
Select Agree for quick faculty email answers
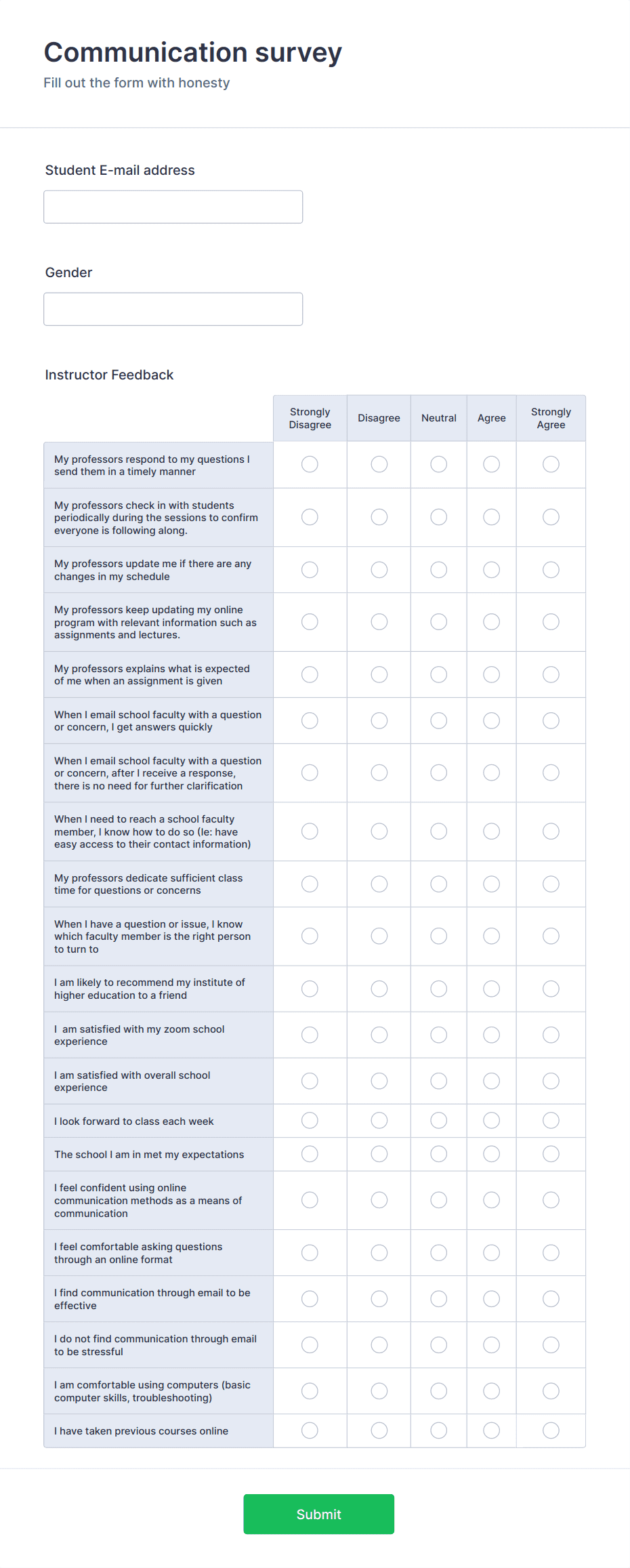pos(491,720)
